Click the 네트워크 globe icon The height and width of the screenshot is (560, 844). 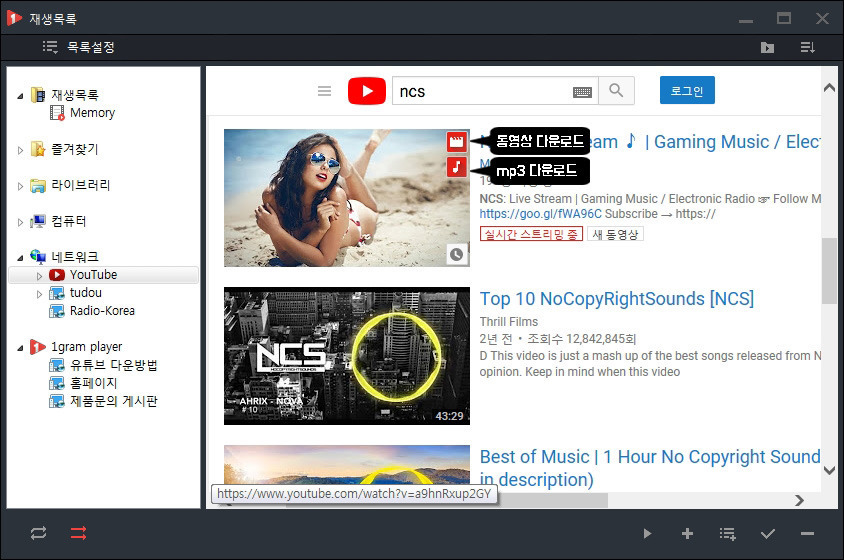click(x=38, y=256)
